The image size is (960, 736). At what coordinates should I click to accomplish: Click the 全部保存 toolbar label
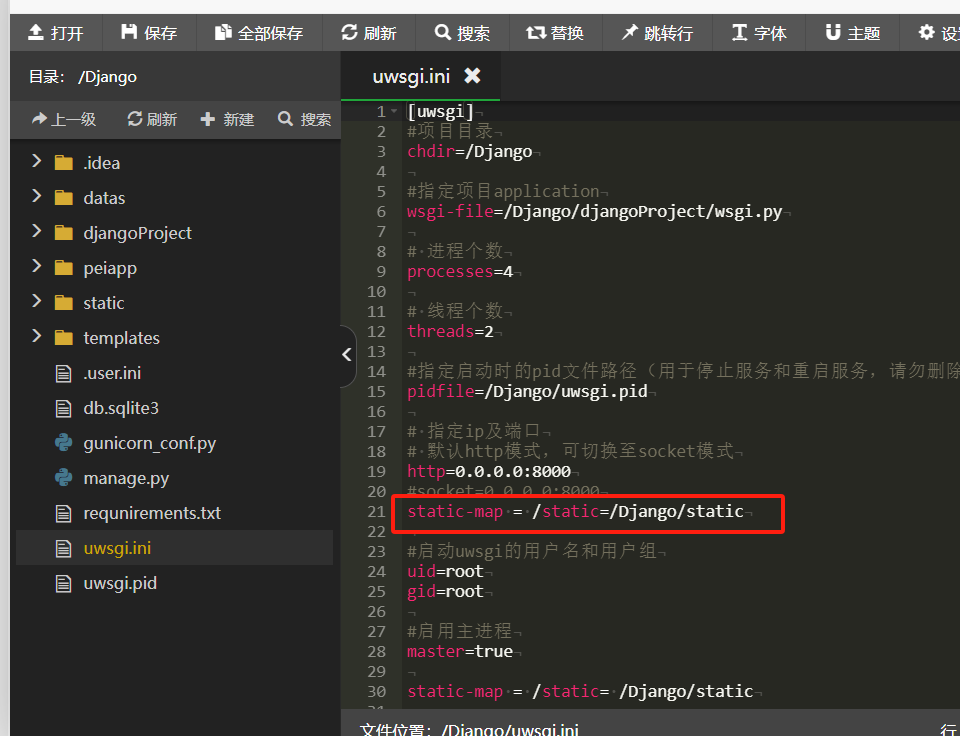[x=271, y=33]
